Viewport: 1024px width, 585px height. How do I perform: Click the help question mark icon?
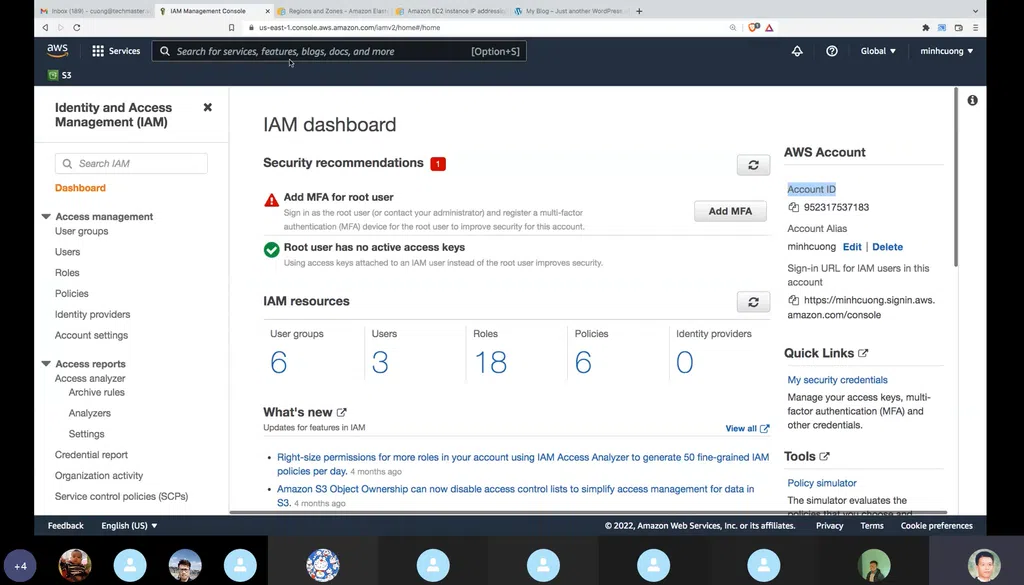click(x=831, y=51)
